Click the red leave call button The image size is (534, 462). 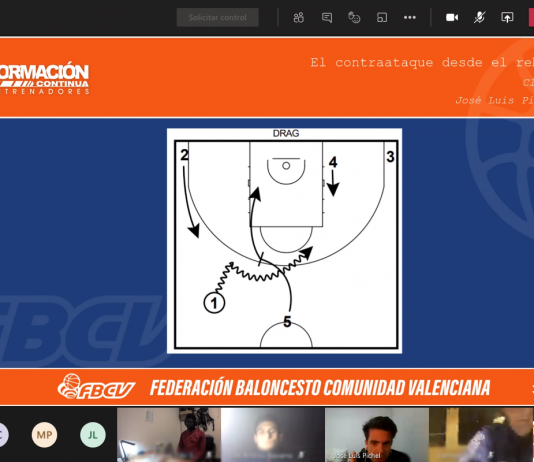tap(531, 17)
